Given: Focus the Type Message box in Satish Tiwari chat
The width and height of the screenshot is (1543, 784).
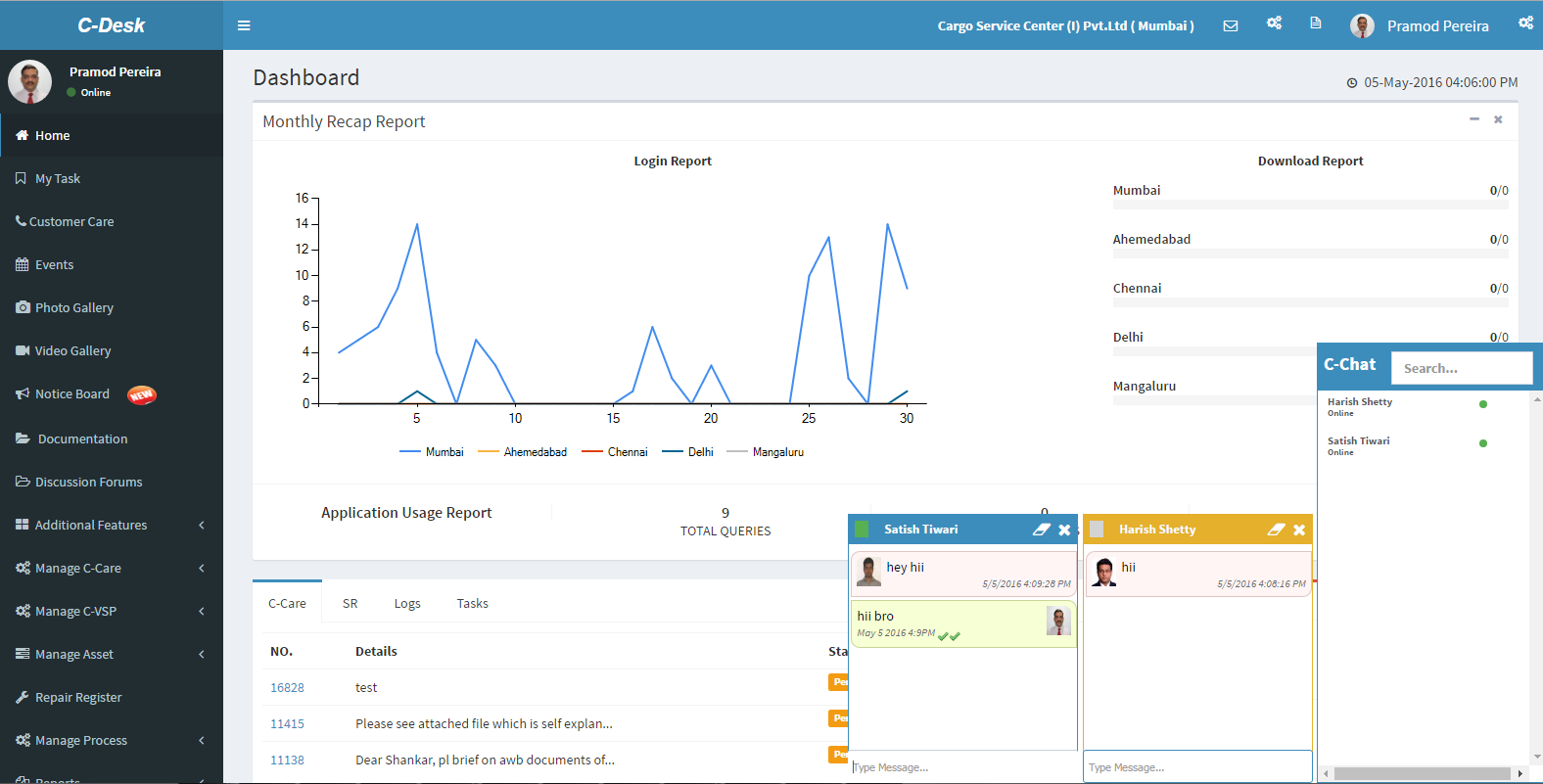Looking at the screenshot, I should coord(964,767).
